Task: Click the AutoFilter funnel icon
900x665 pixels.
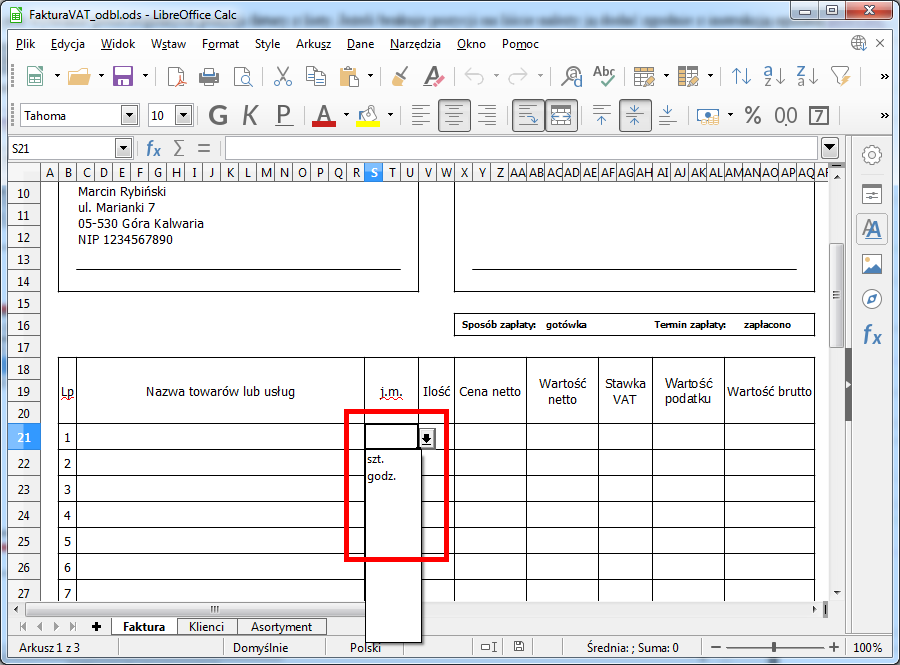Action: pyautogui.click(x=840, y=76)
